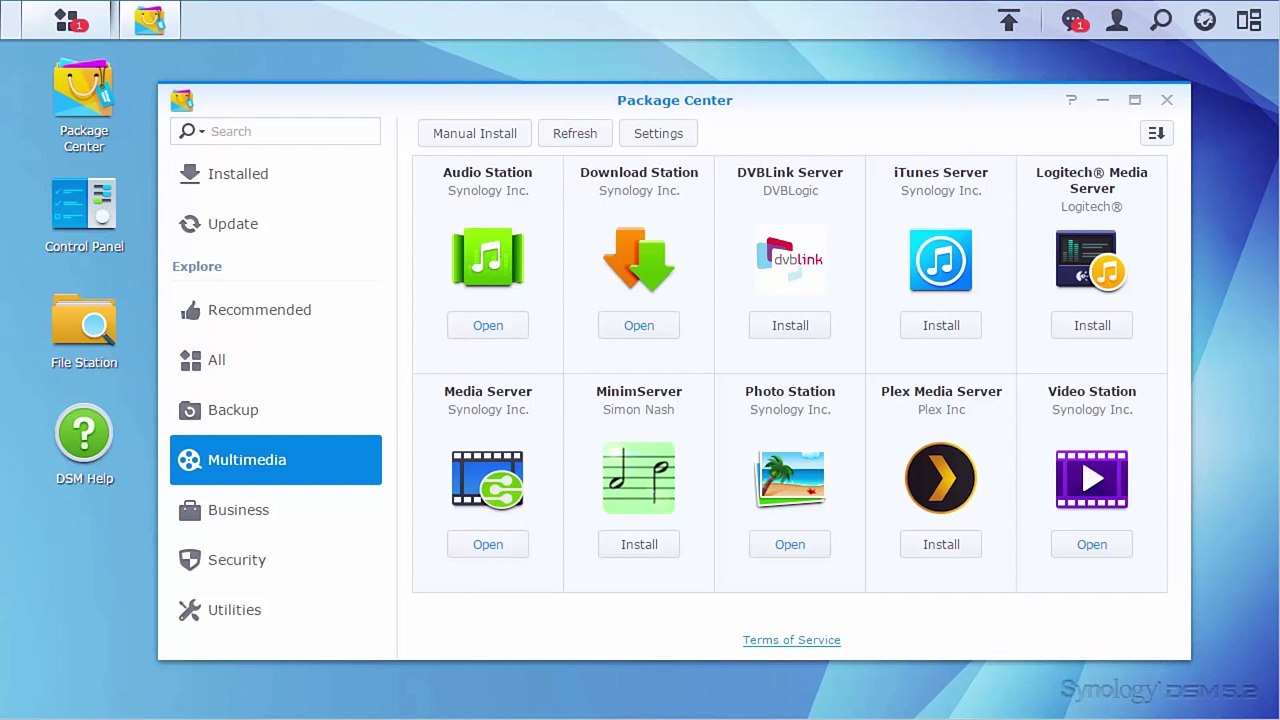The height and width of the screenshot is (720, 1280).
Task: Click Package Center tab in the taskbar
Action: tap(150, 20)
